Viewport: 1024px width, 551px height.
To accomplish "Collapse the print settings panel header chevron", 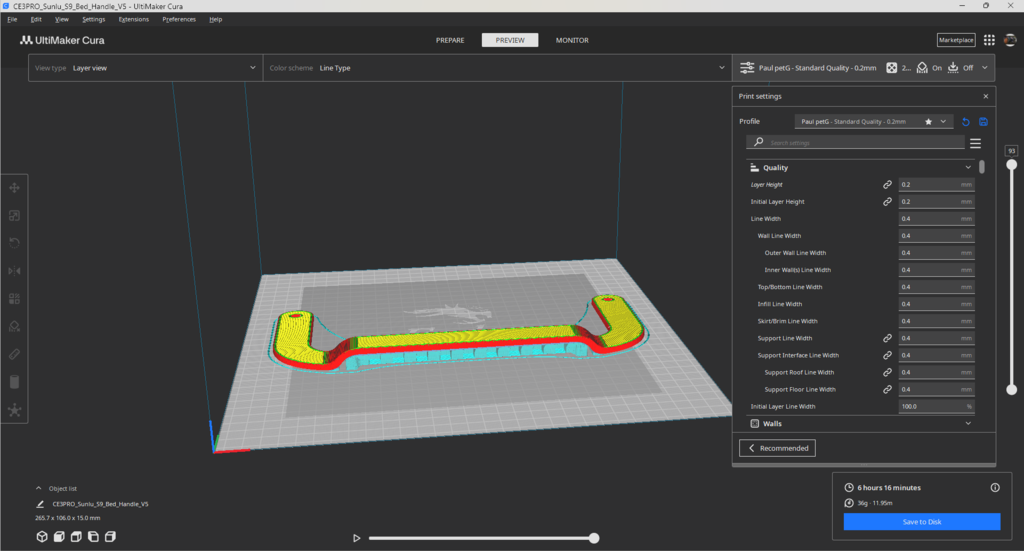I will [x=985, y=68].
